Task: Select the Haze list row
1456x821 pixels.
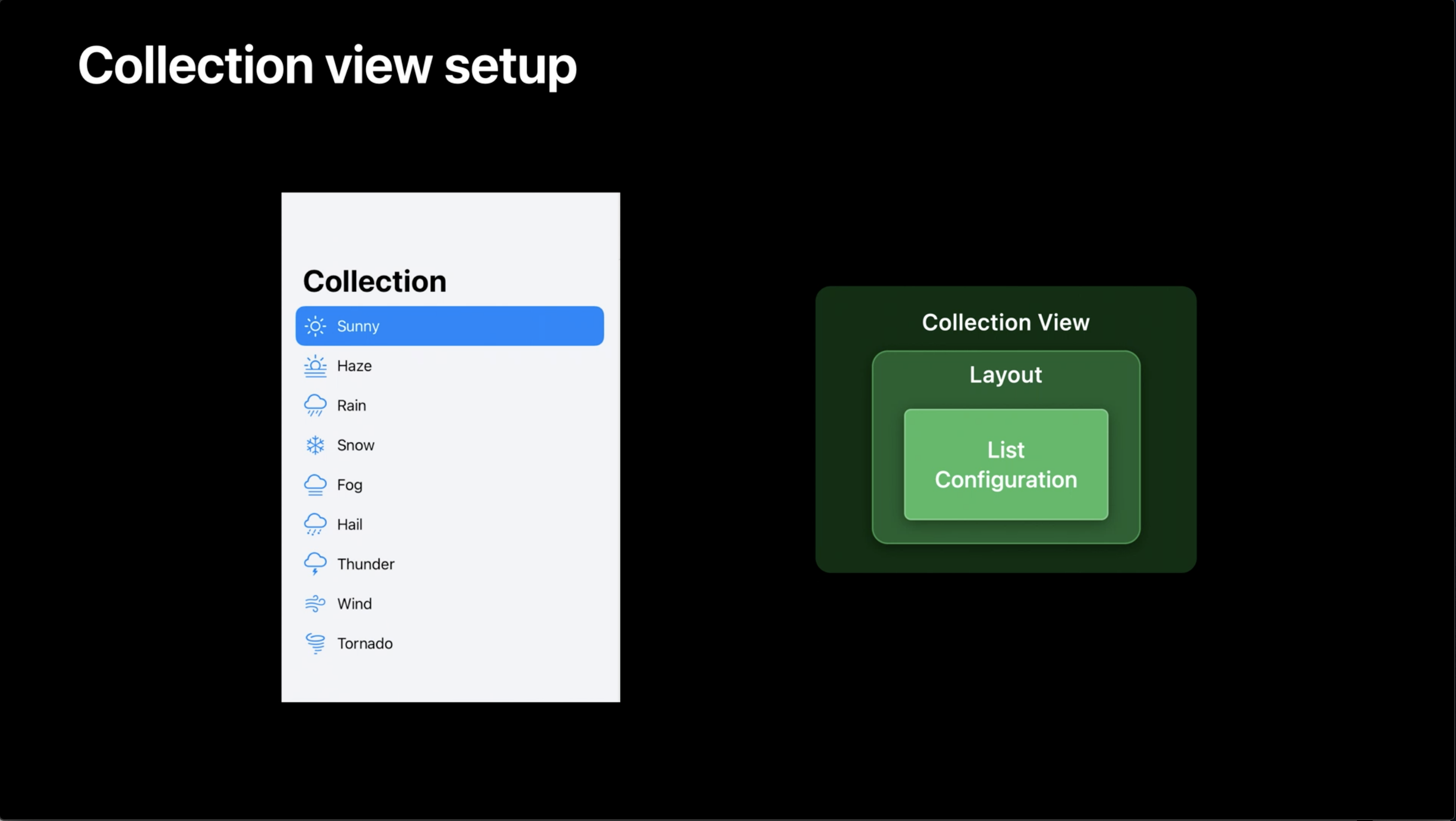Action: 450,366
